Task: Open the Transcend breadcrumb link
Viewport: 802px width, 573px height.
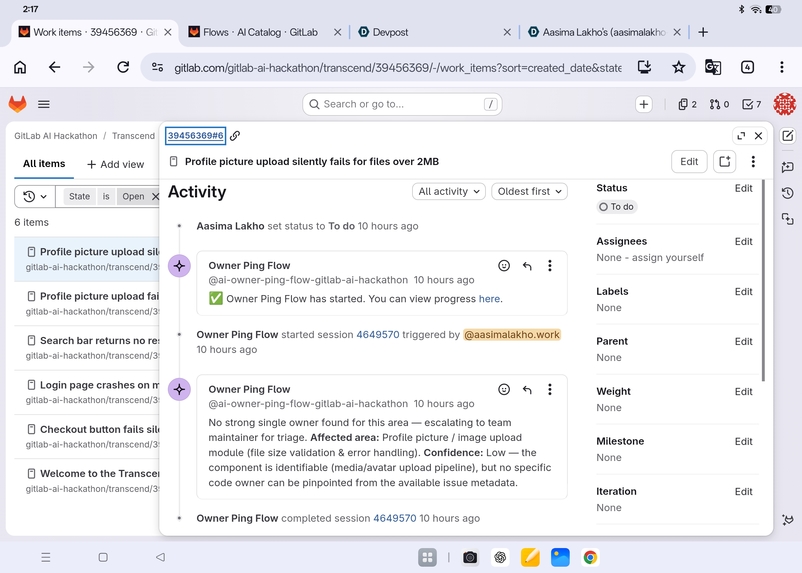Action: tap(133, 136)
